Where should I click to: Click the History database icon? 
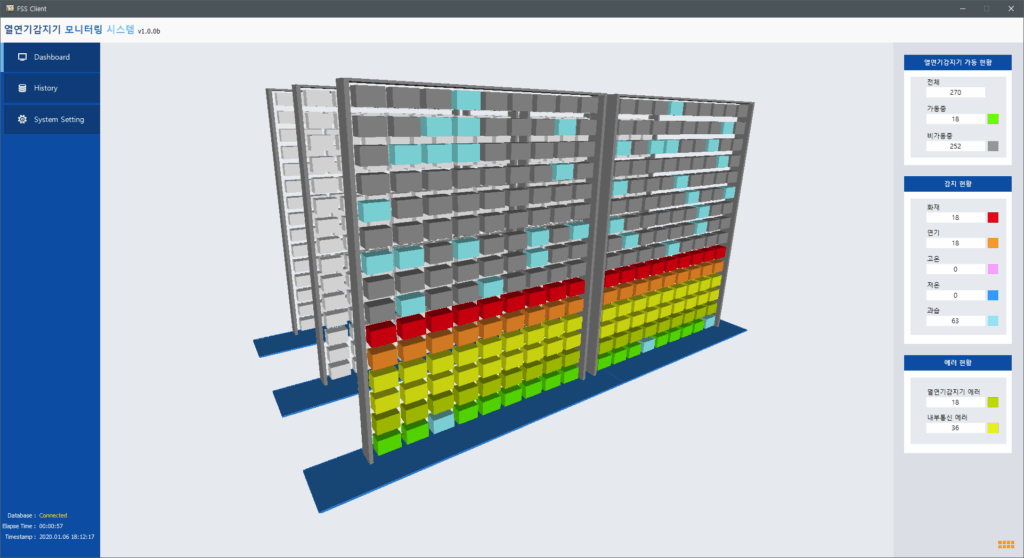[x=22, y=88]
